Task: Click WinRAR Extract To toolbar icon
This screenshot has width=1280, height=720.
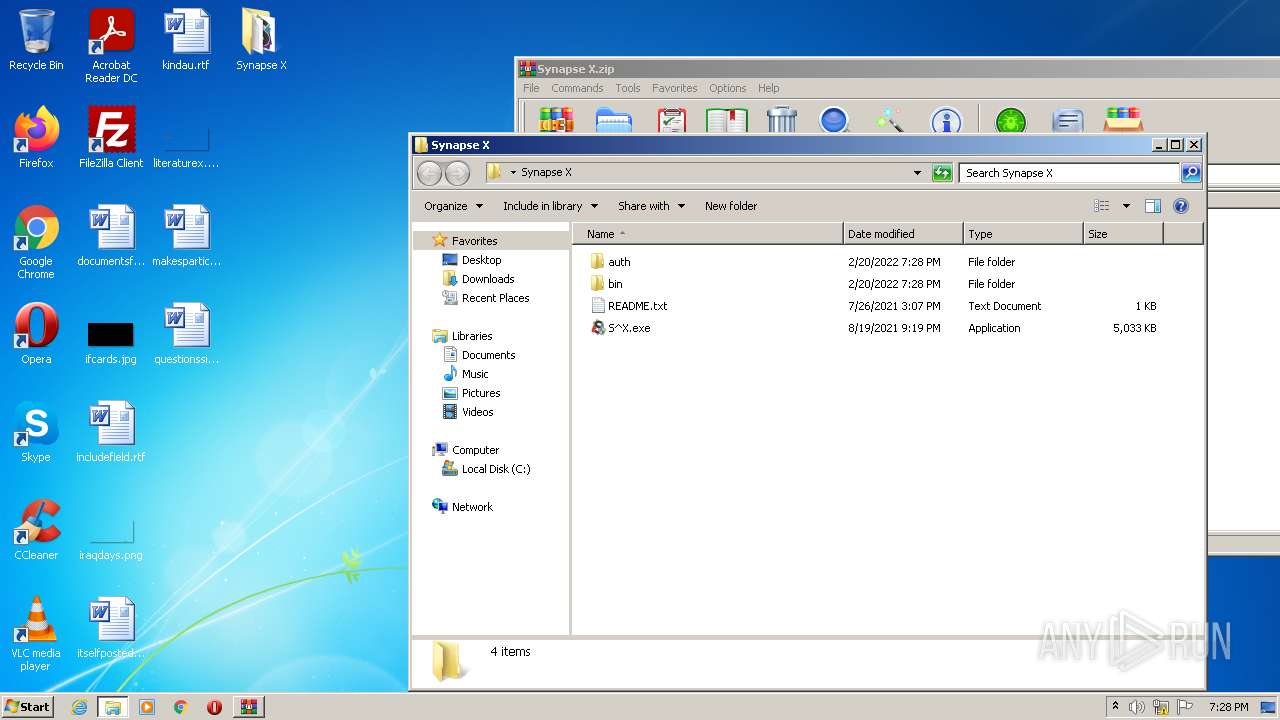Action: pyautogui.click(x=613, y=121)
